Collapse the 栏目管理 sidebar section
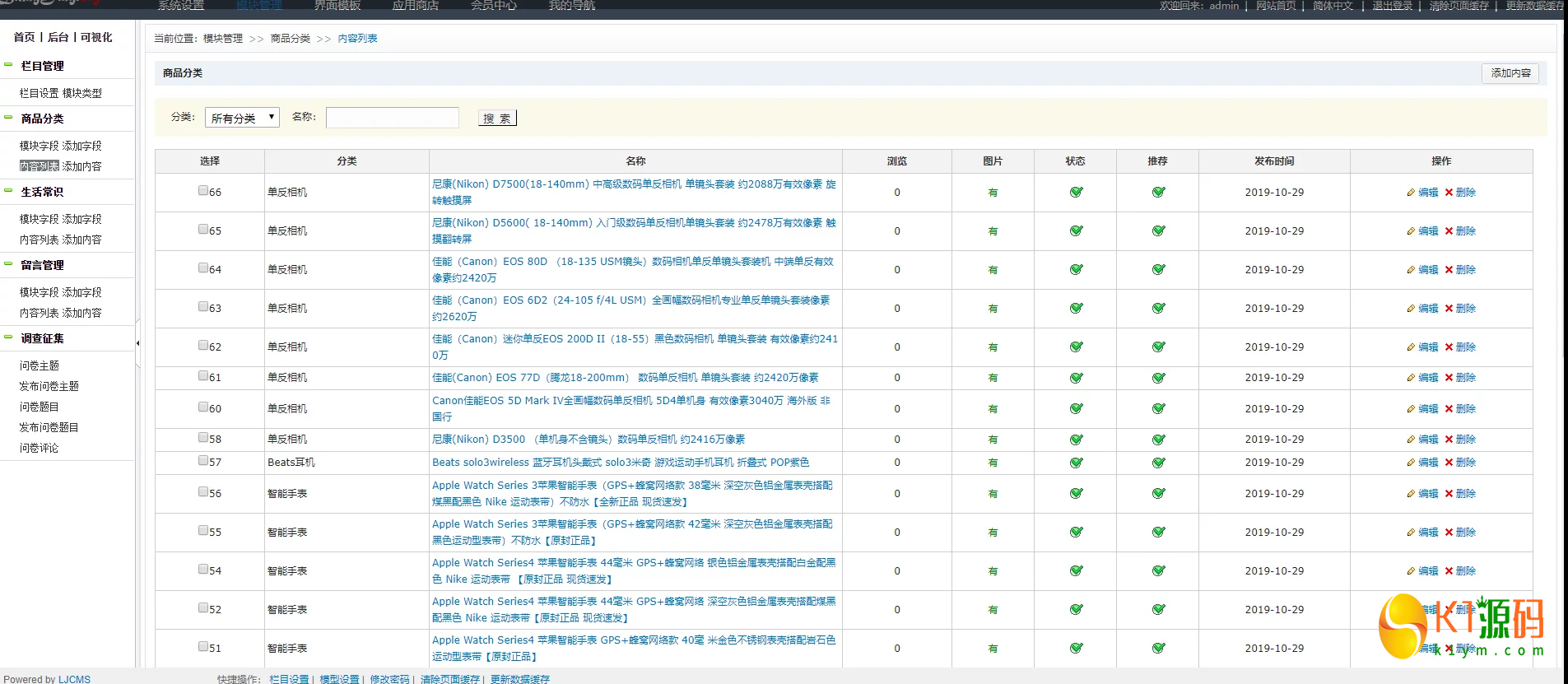Image resolution: width=1568 pixels, height=684 pixels. pyautogui.click(x=8, y=65)
